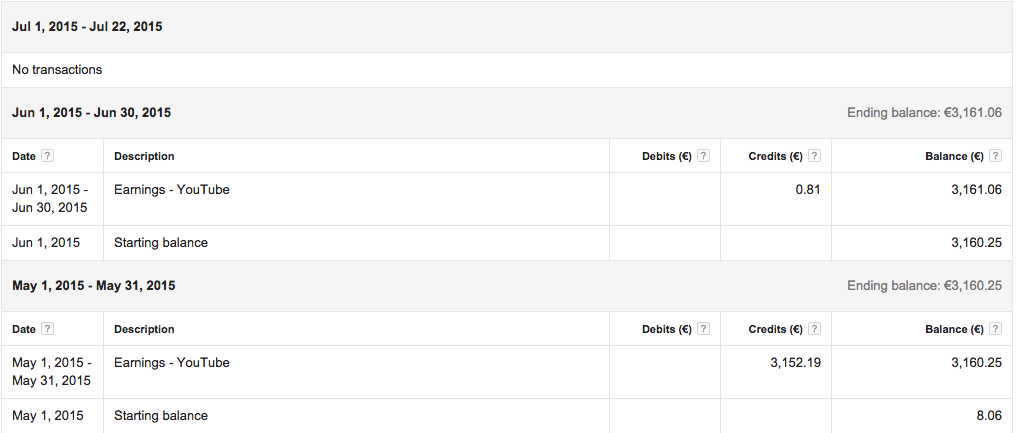The width and height of the screenshot is (1017, 433).
Task: Click the May 1, 2015 - May 31, 2015 header
Action: pos(93,286)
